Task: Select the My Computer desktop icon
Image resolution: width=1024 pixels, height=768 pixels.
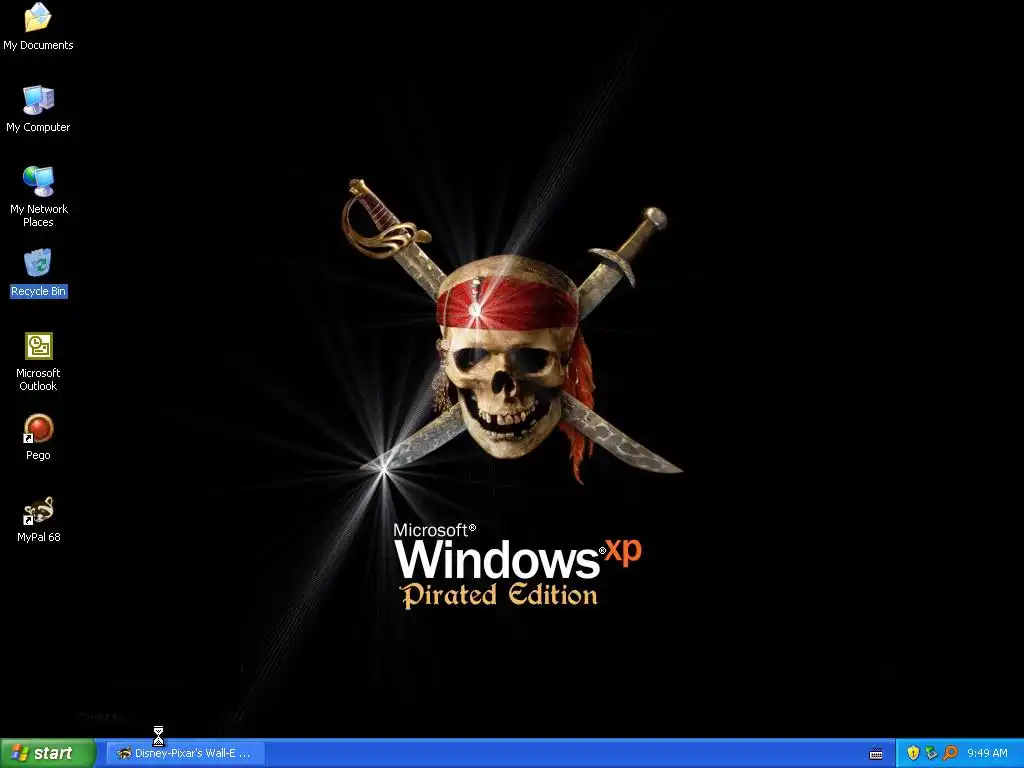Action: coord(38,100)
